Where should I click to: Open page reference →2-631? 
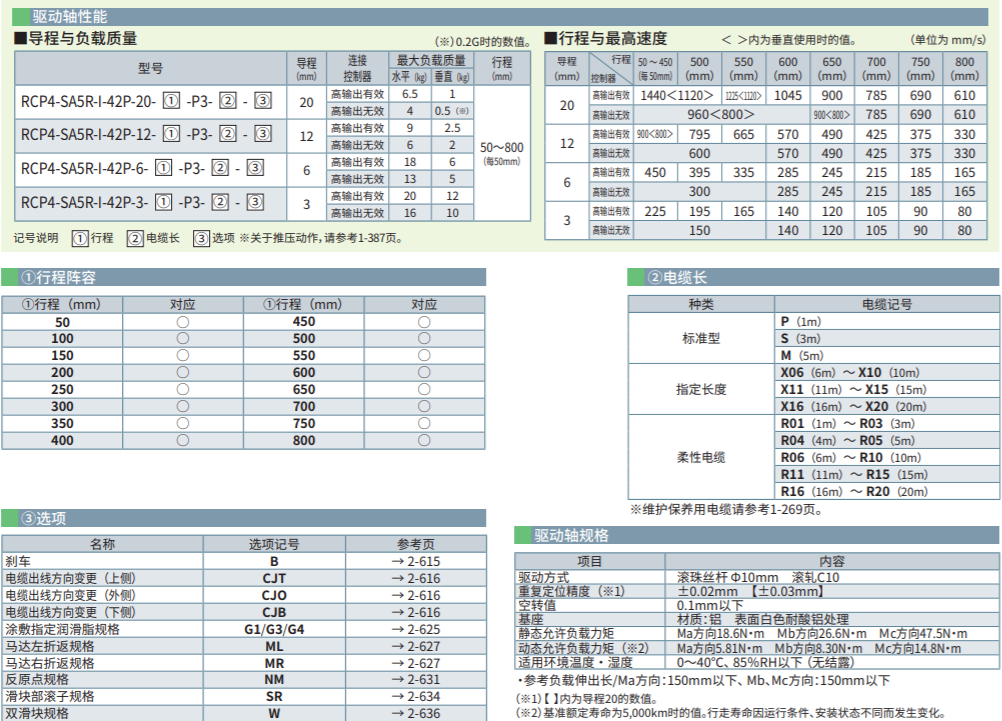[x=416, y=679]
